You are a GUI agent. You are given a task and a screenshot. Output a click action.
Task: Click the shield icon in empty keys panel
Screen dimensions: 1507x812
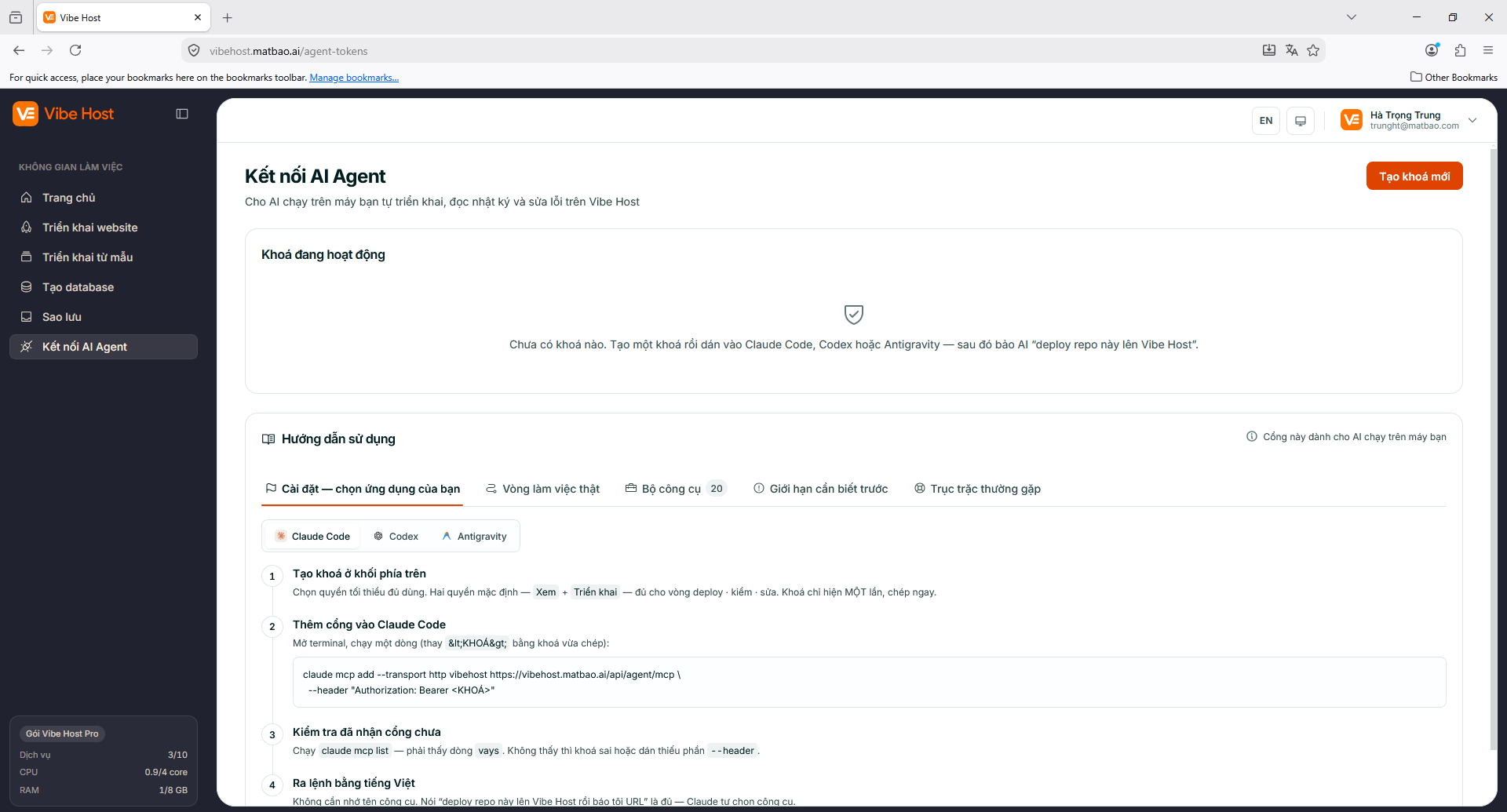click(x=854, y=315)
